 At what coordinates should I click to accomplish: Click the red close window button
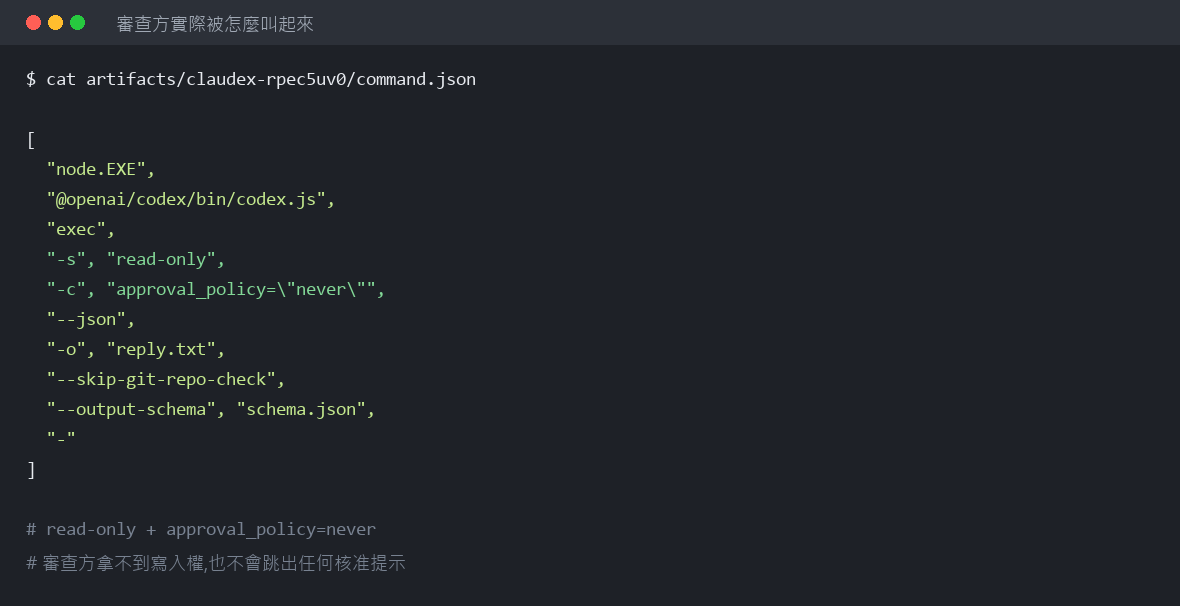click(x=33, y=23)
